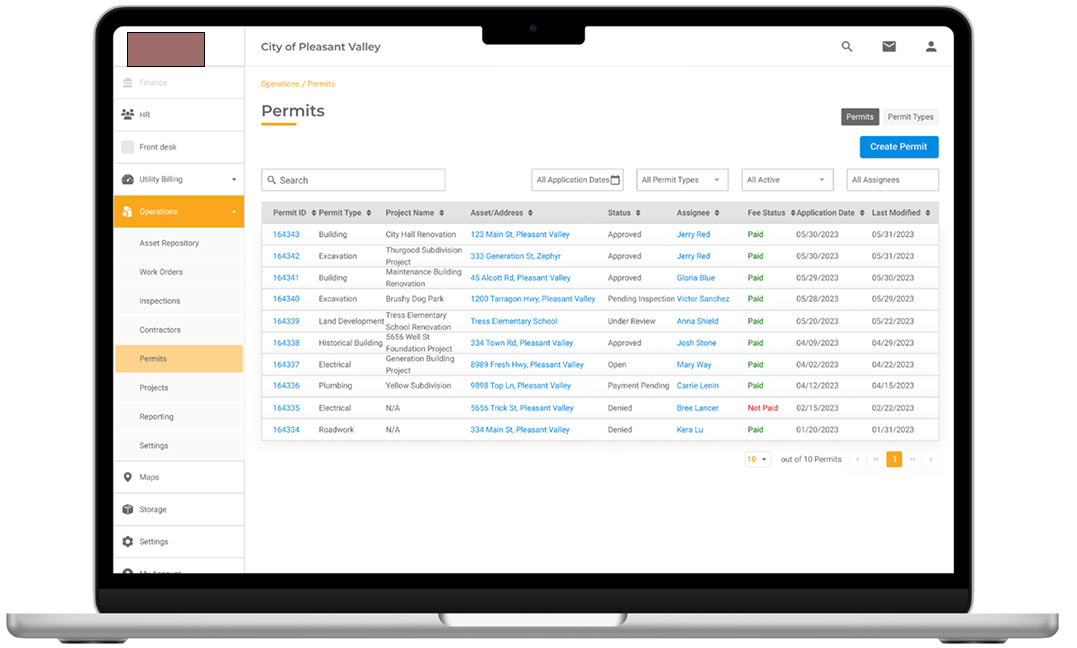Open the All Assignees dropdown
The width and height of the screenshot is (1077, 648).
pos(892,179)
